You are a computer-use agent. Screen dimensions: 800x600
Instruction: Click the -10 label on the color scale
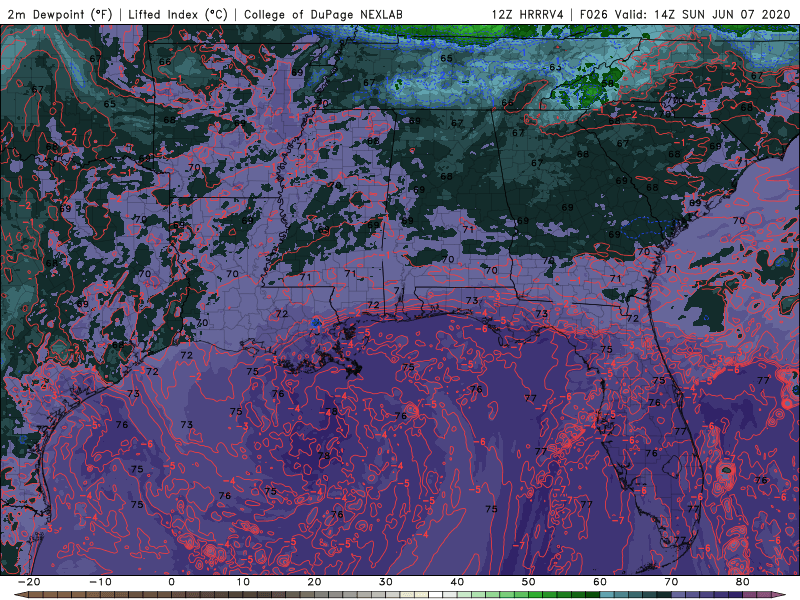pos(101,582)
